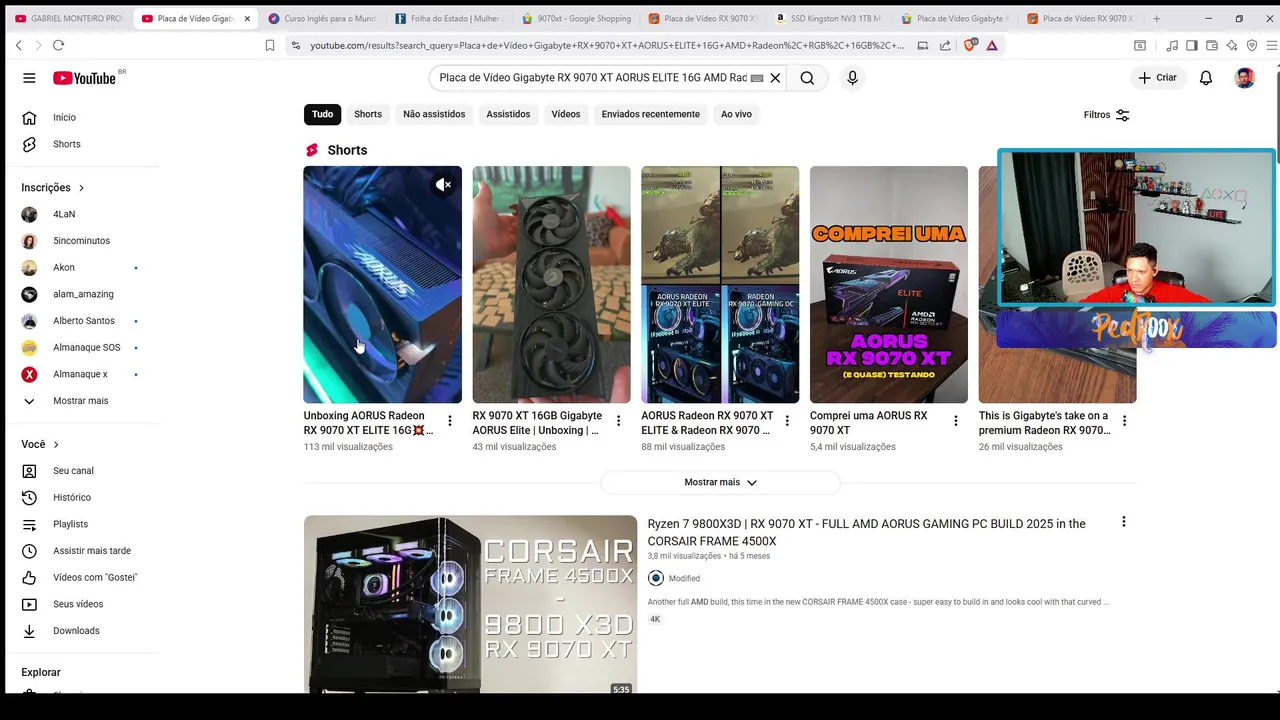Open the account avatar menu
This screenshot has height=720, width=1280.
tap(1245, 78)
